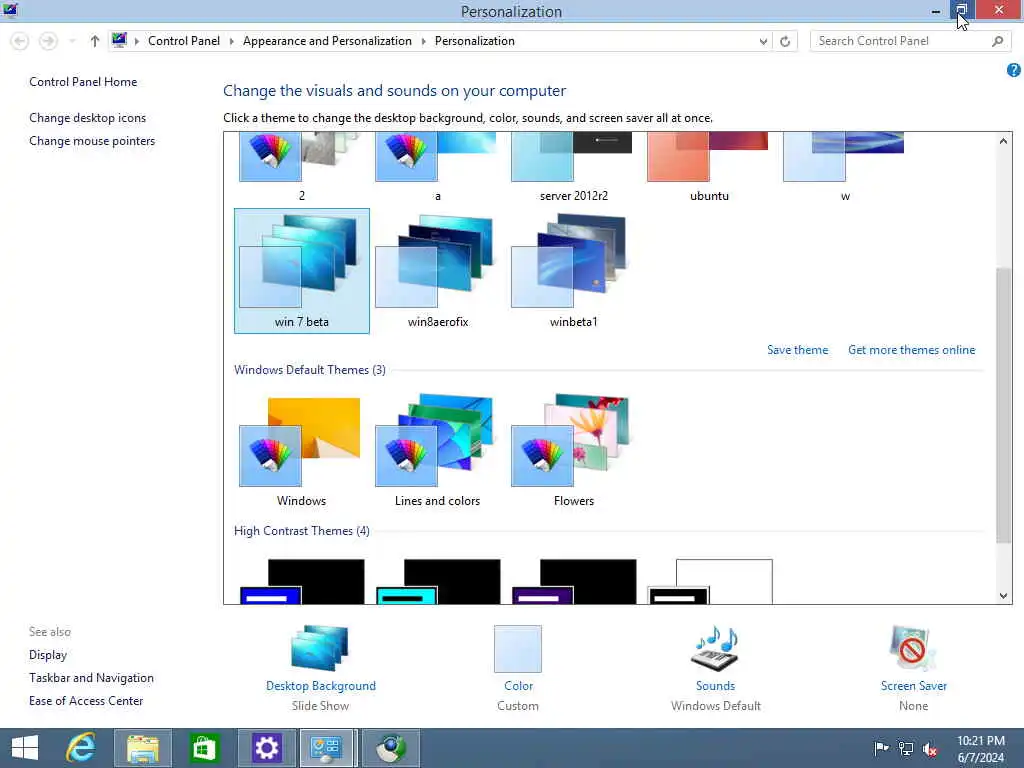This screenshot has height=768, width=1024.
Task: Select the 'win 7 beta' theme thumbnail
Action: tap(302, 270)
